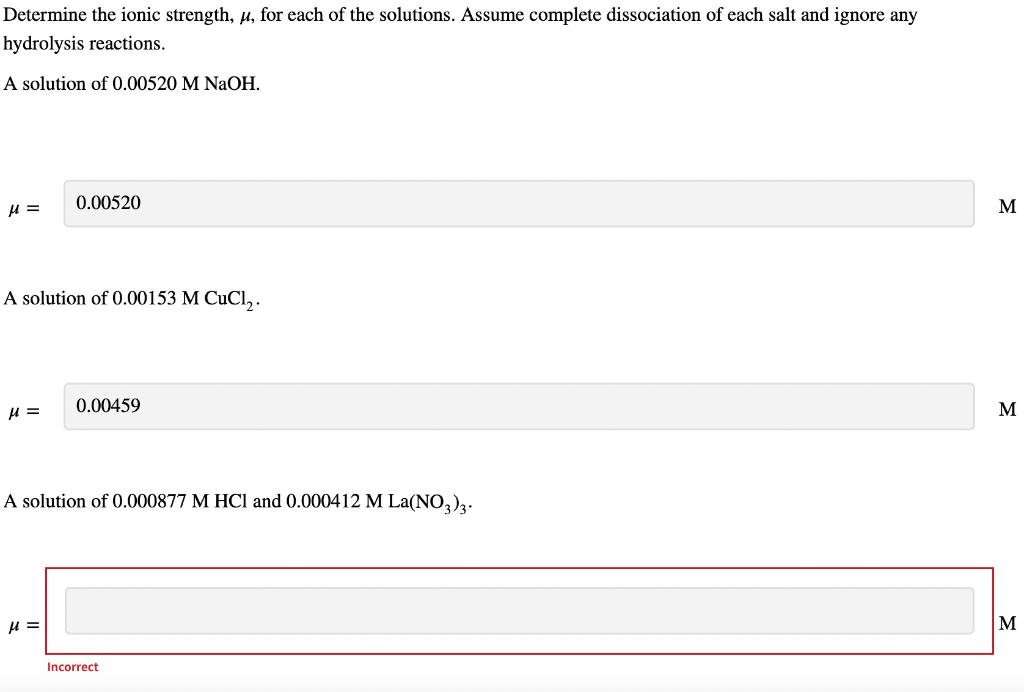Select the M unit label beside the NaOH answer
Viewport: 1024px width, 692px height.
click(x=1007, y=205)
